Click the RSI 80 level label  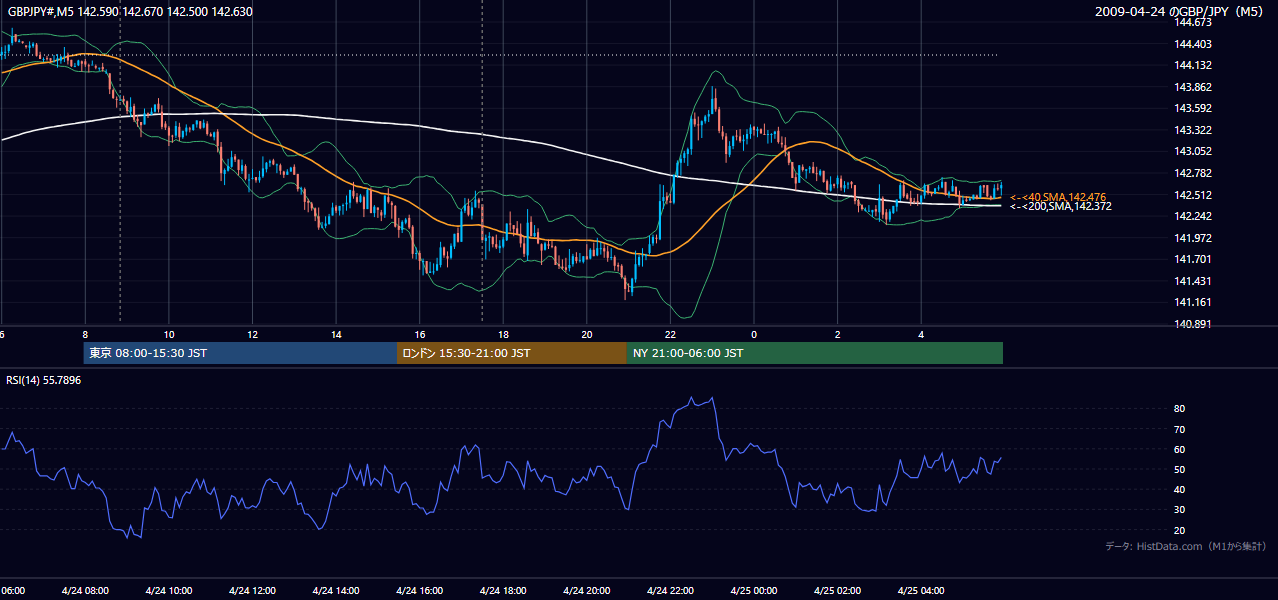pyautogui.click(x=1179, y=409)
